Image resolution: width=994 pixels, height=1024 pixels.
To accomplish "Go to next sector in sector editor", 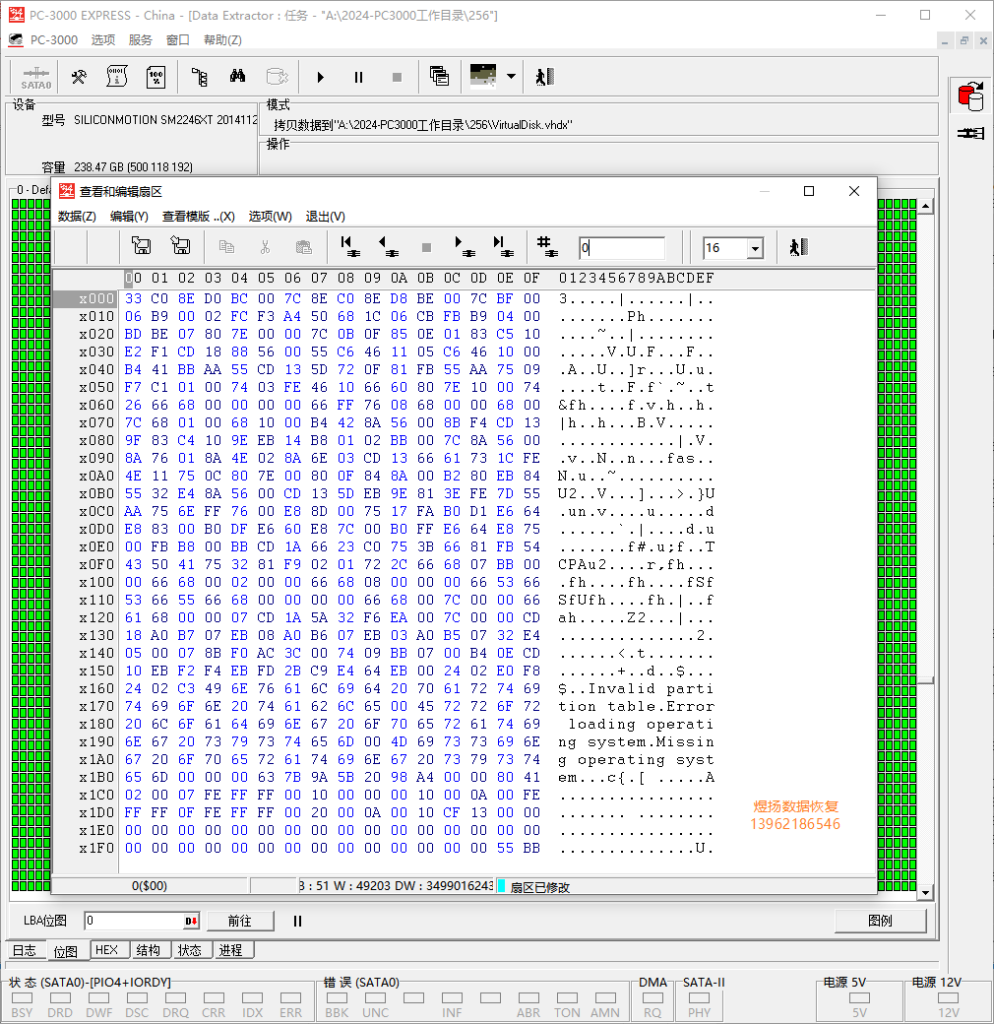I will point(464,247).
